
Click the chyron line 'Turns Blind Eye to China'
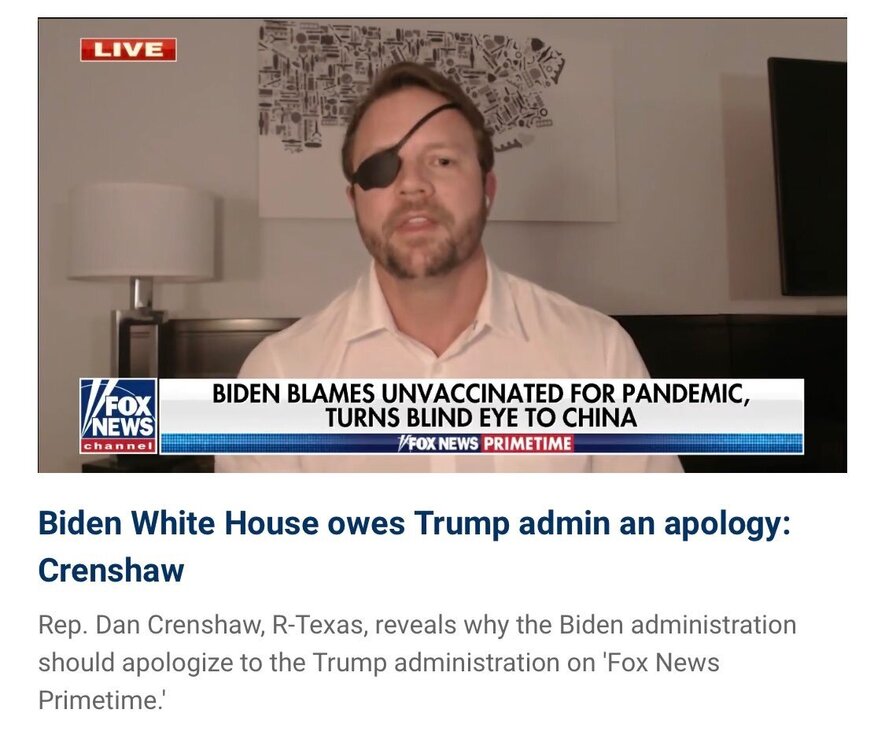481,418
